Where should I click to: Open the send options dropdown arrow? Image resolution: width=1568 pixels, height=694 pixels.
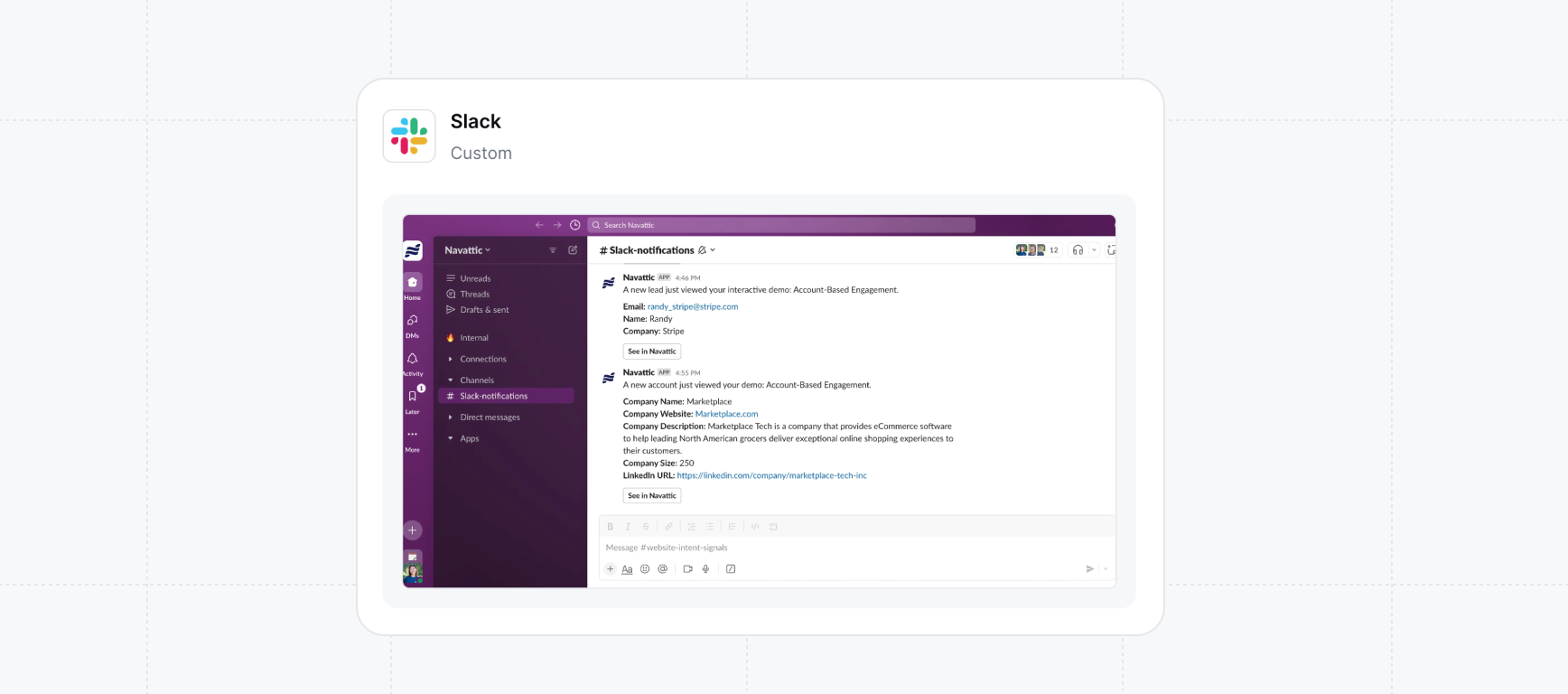tap(1106, 569)
